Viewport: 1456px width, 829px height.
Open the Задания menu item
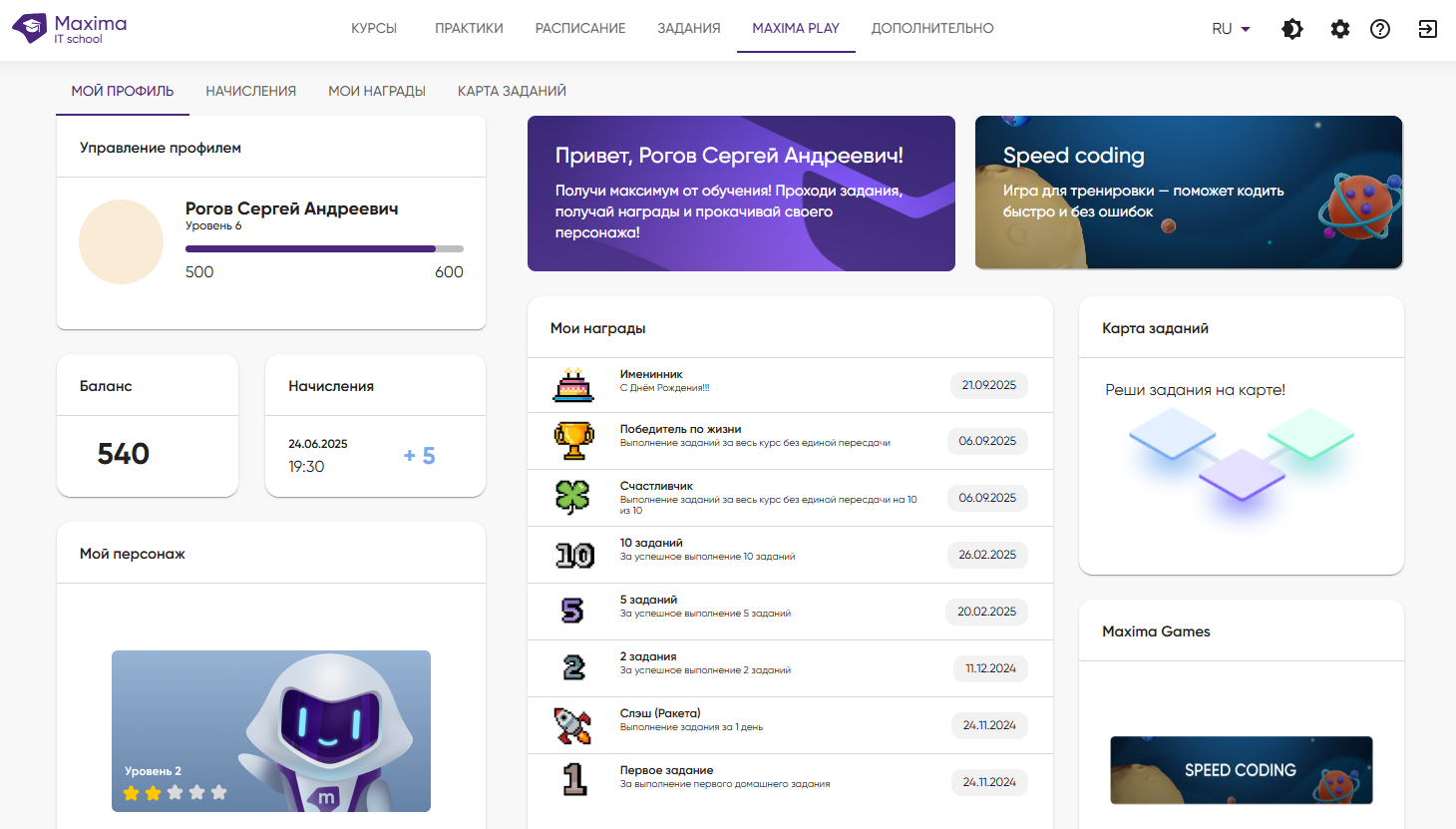tap(689, 28)
